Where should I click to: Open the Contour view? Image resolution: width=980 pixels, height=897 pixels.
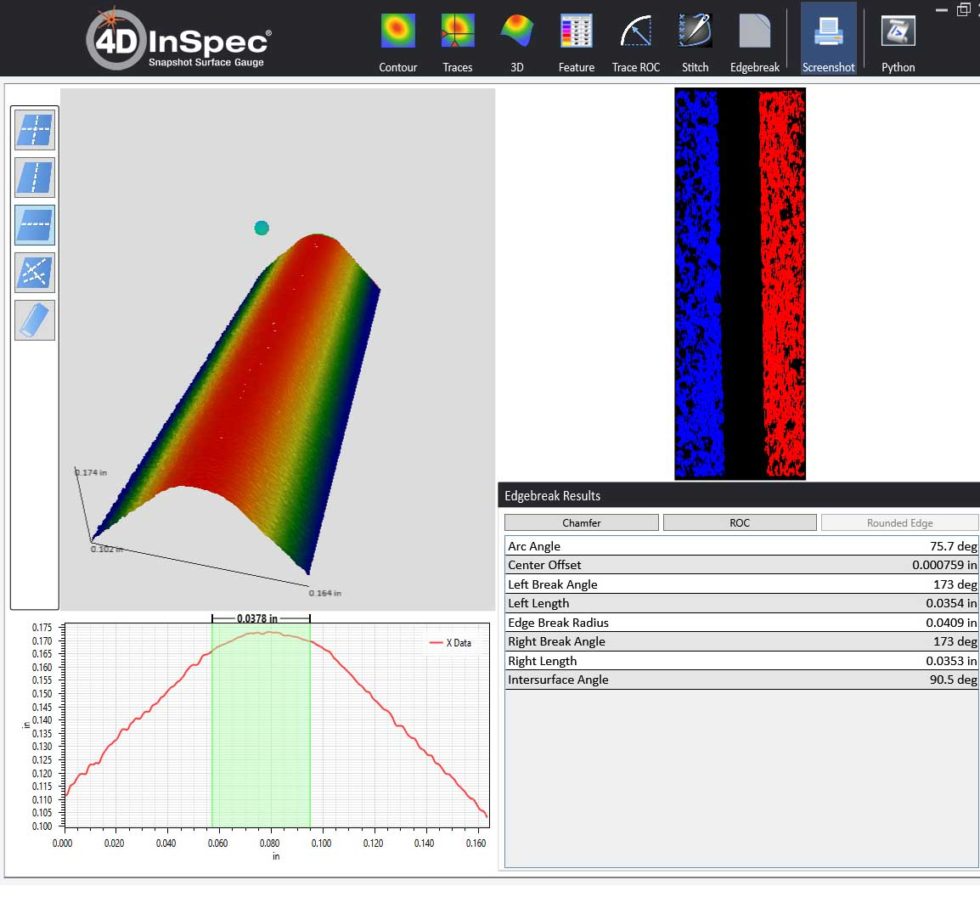397,40
